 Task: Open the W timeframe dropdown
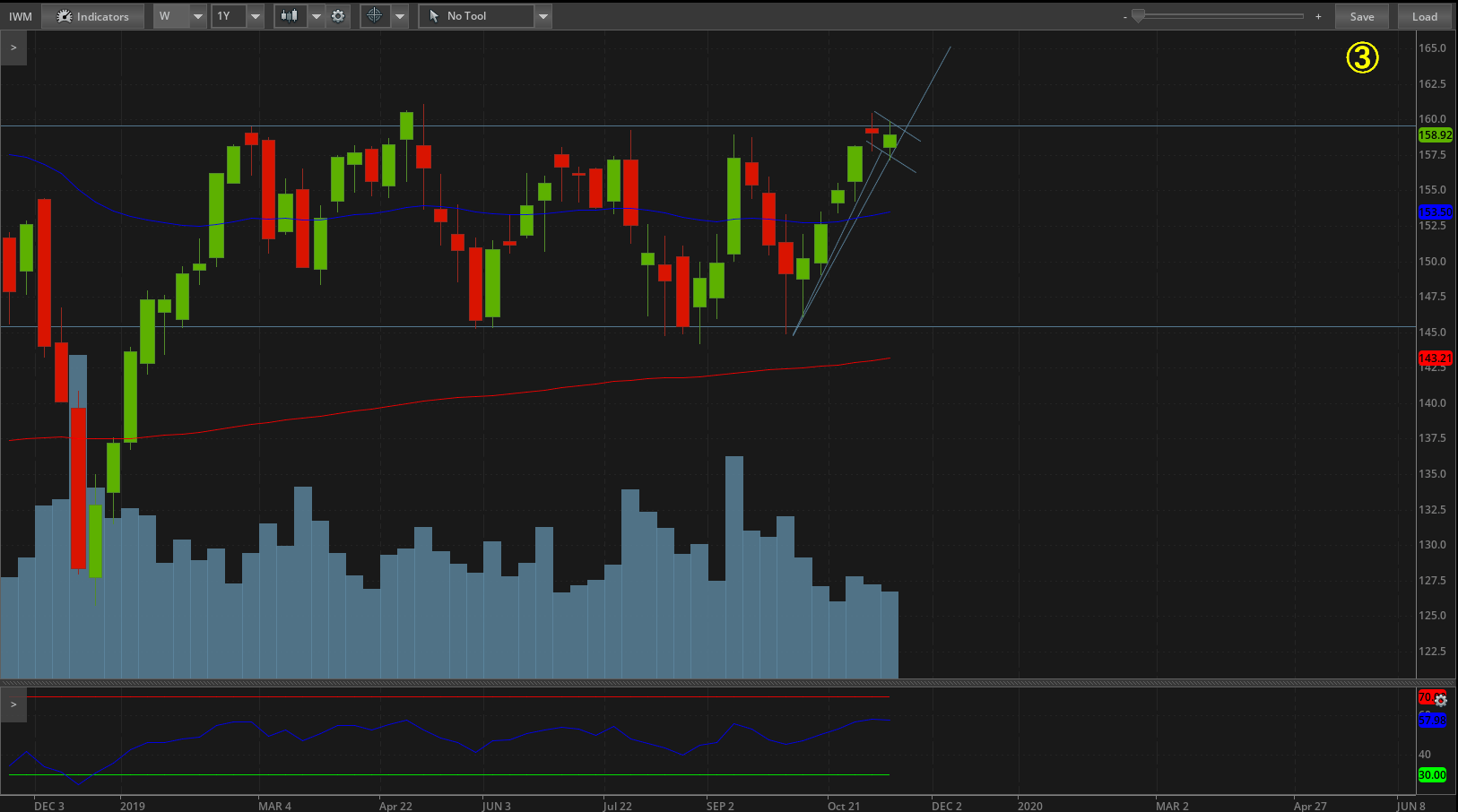tap(197, 15)
